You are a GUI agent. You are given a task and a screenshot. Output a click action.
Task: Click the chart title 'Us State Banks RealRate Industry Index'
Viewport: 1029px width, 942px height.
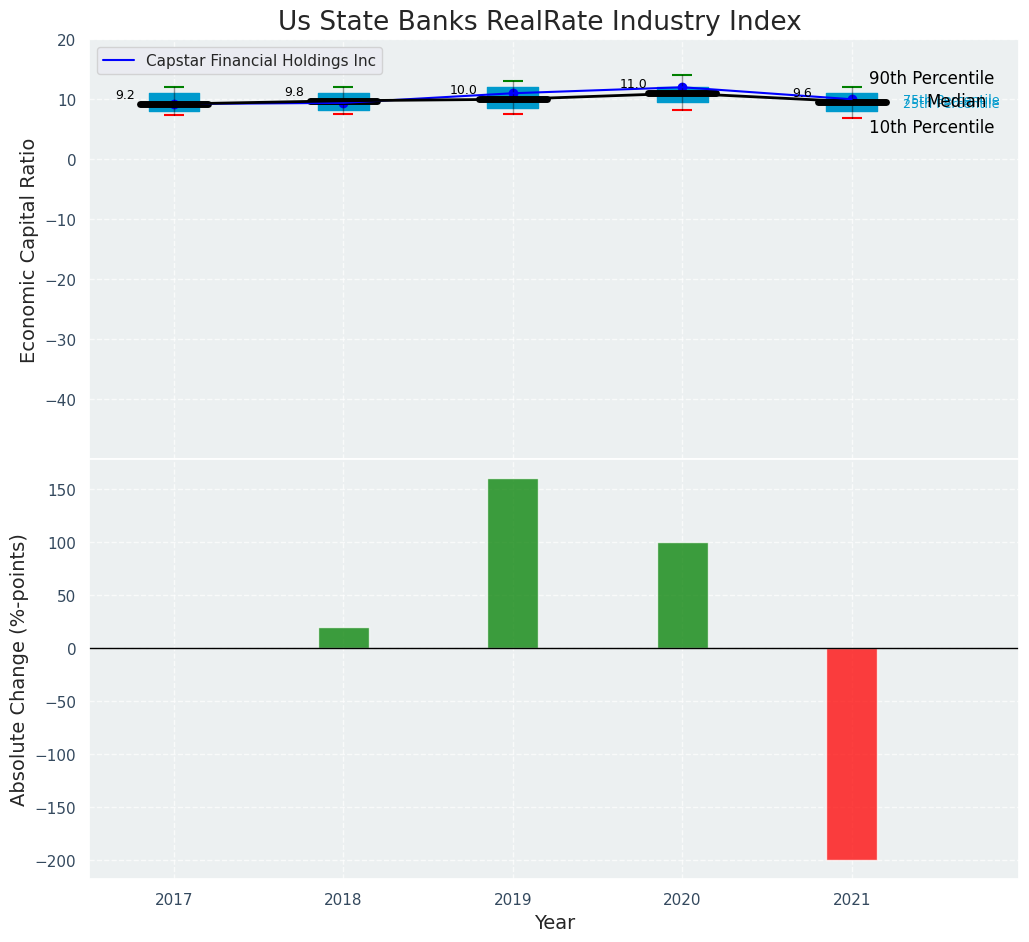click(539, 22)
